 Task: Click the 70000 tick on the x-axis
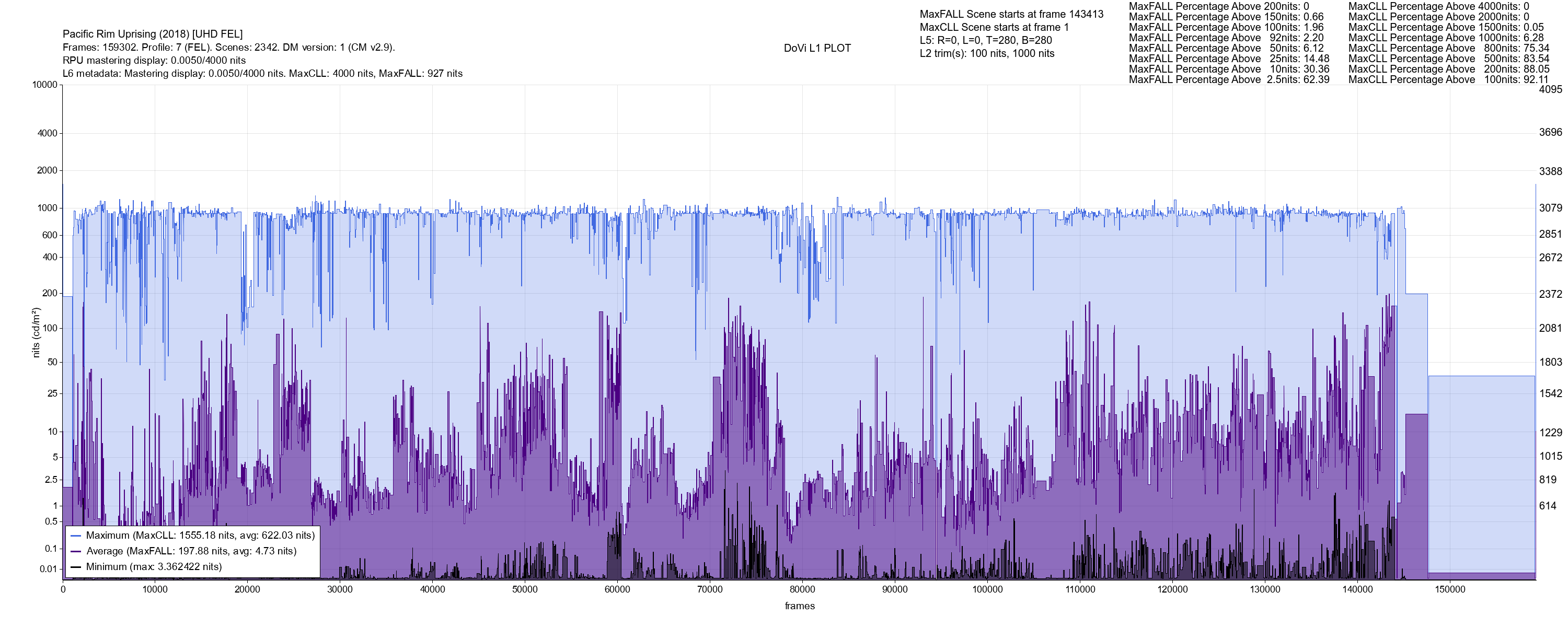coord(710,589)
